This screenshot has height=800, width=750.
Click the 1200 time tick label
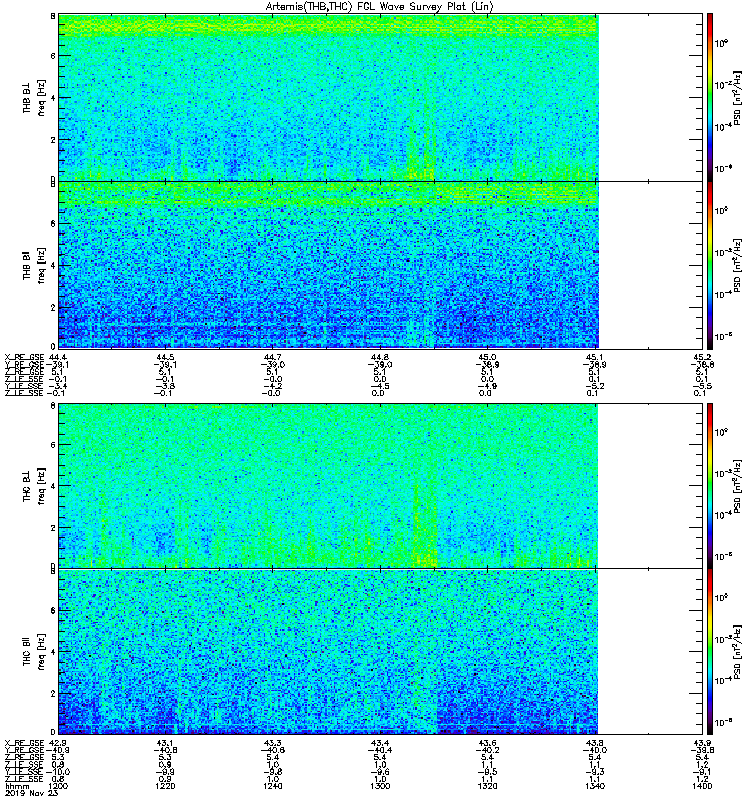tap(58, 786)
